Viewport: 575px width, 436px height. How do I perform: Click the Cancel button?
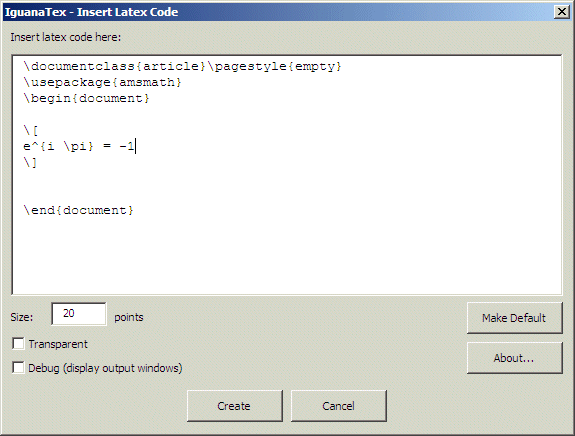[338, 406]
